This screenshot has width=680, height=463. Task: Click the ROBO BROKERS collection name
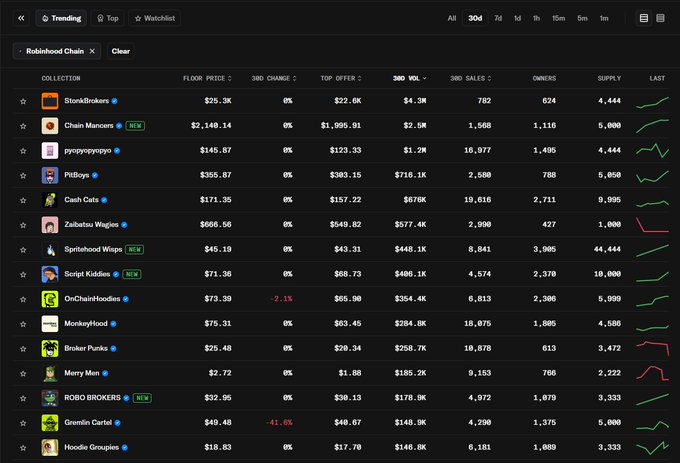tap(92, 398)
